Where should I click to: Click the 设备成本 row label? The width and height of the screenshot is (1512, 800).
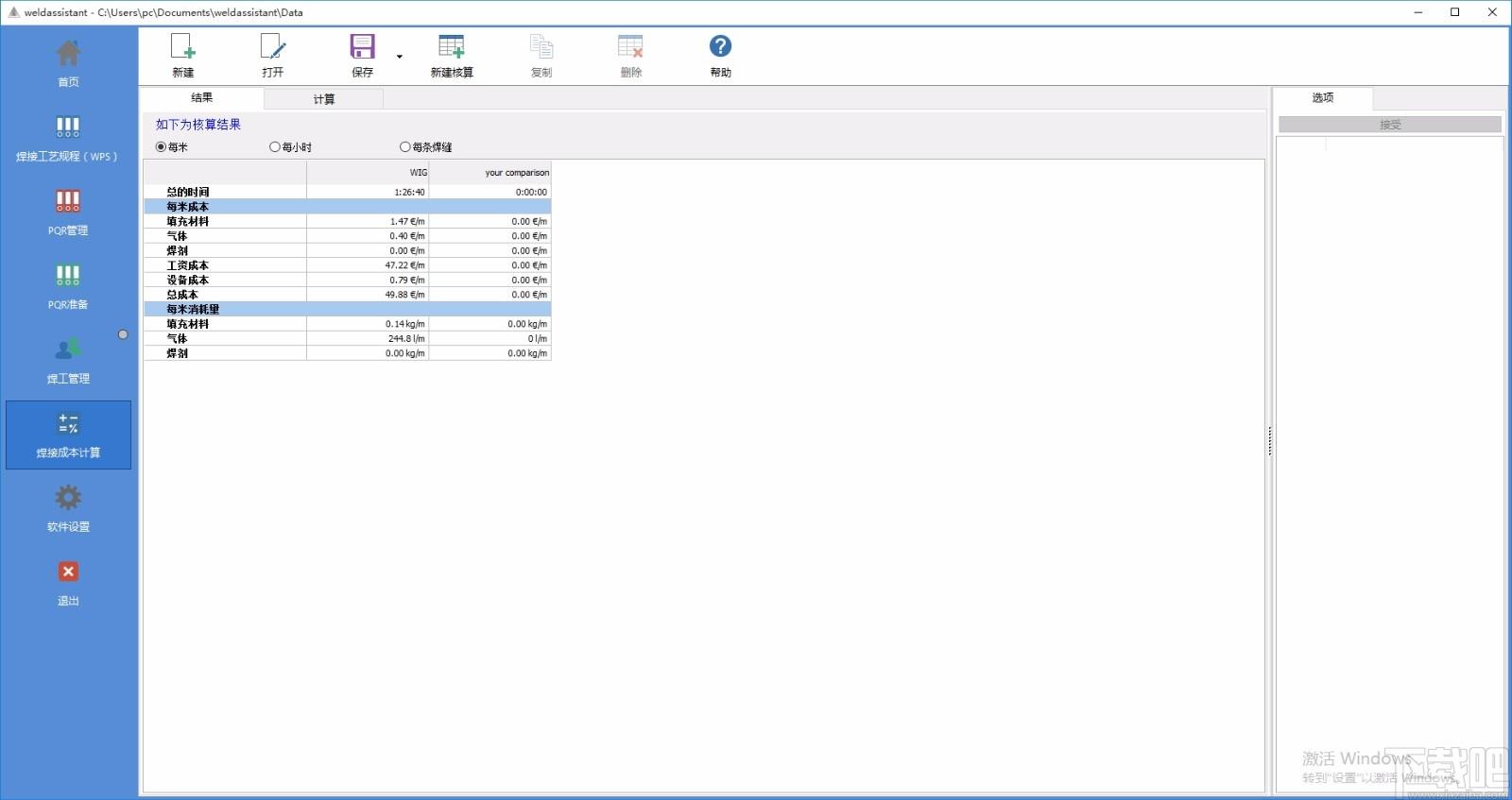pos(188,281)
